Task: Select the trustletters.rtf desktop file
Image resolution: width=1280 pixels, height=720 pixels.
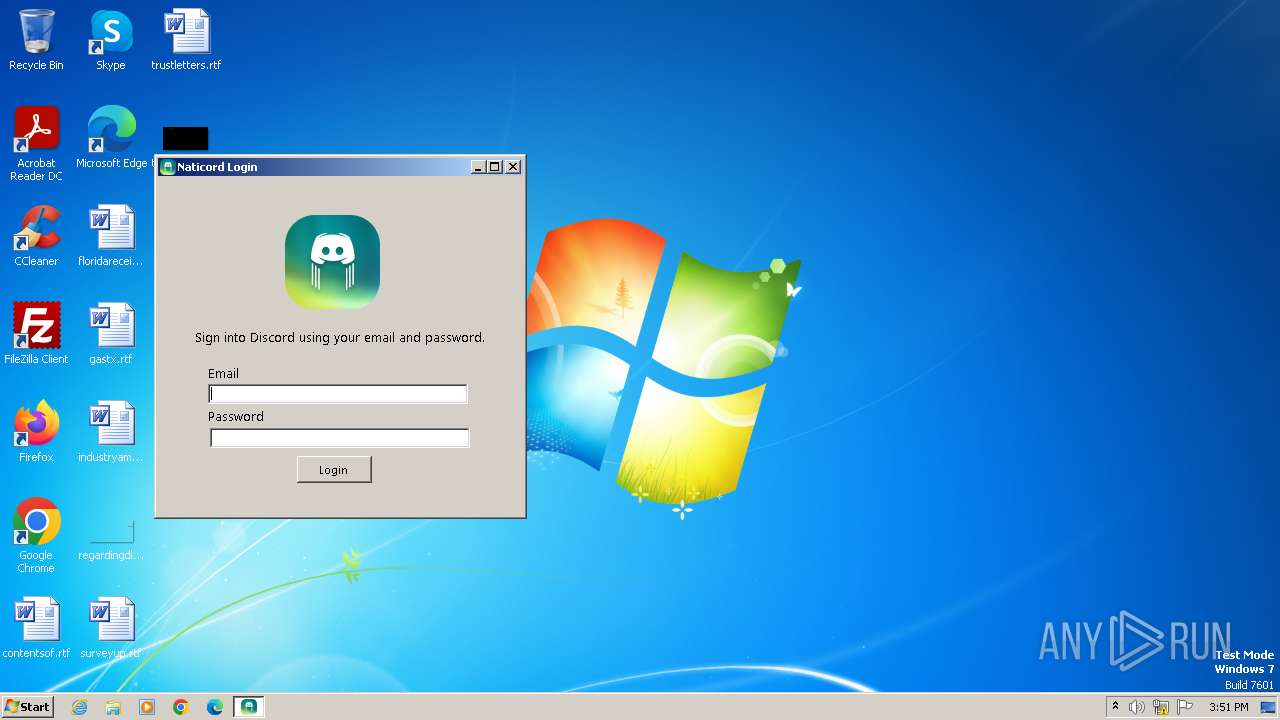Action: pyautogui.click(x=186, y=40)
